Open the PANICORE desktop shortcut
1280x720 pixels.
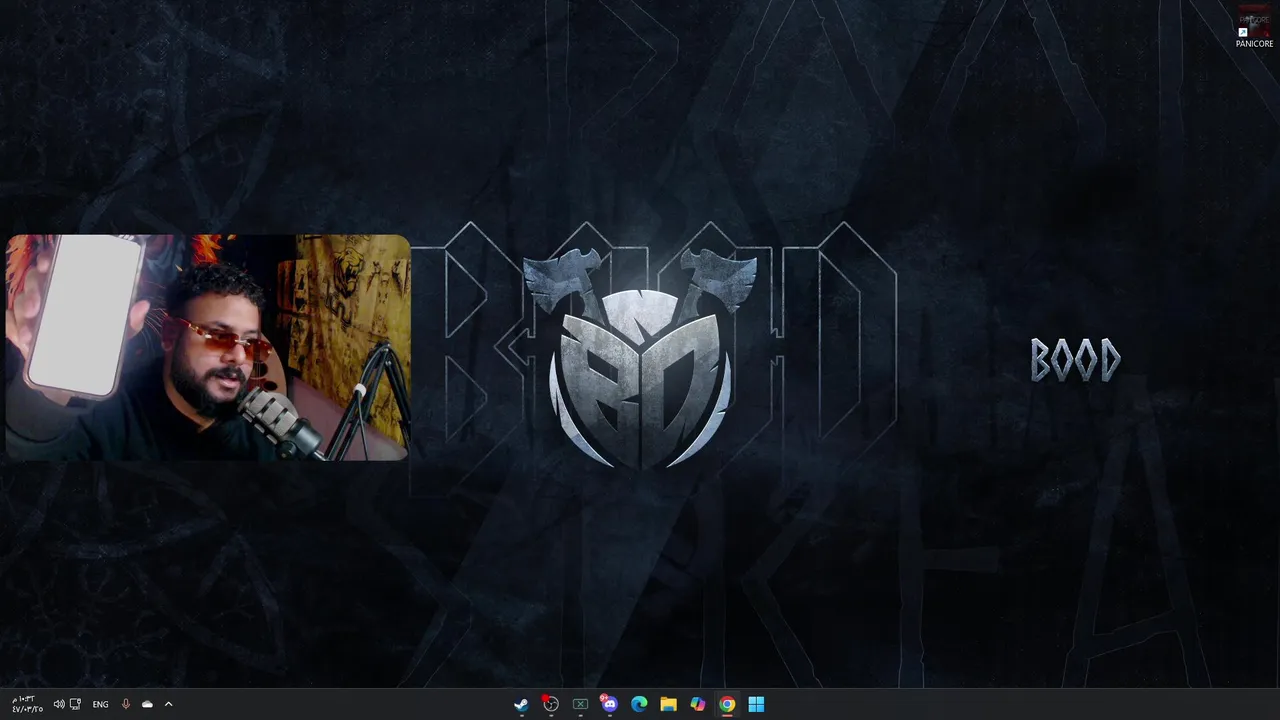1254,27
